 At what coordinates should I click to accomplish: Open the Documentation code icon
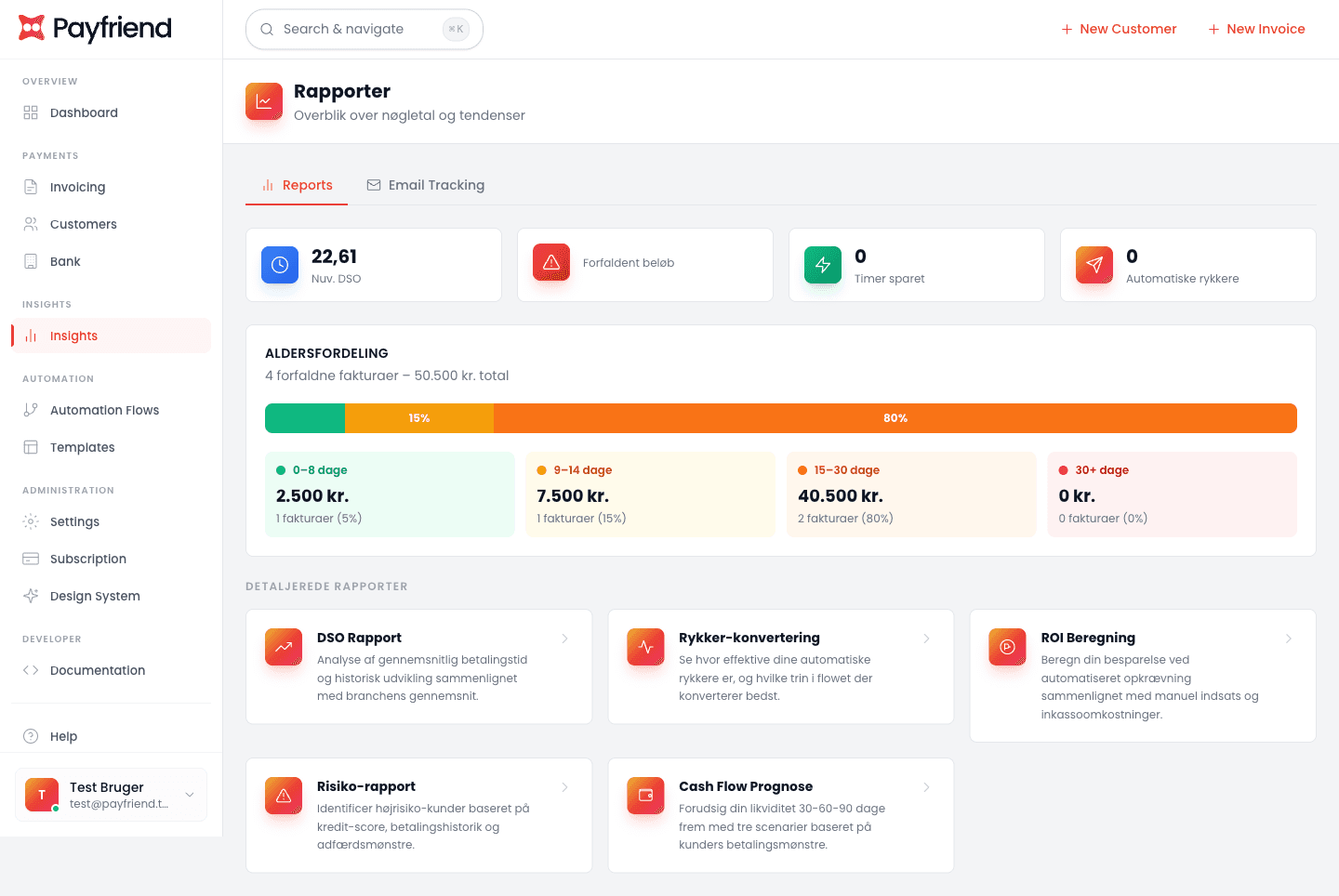31,670
